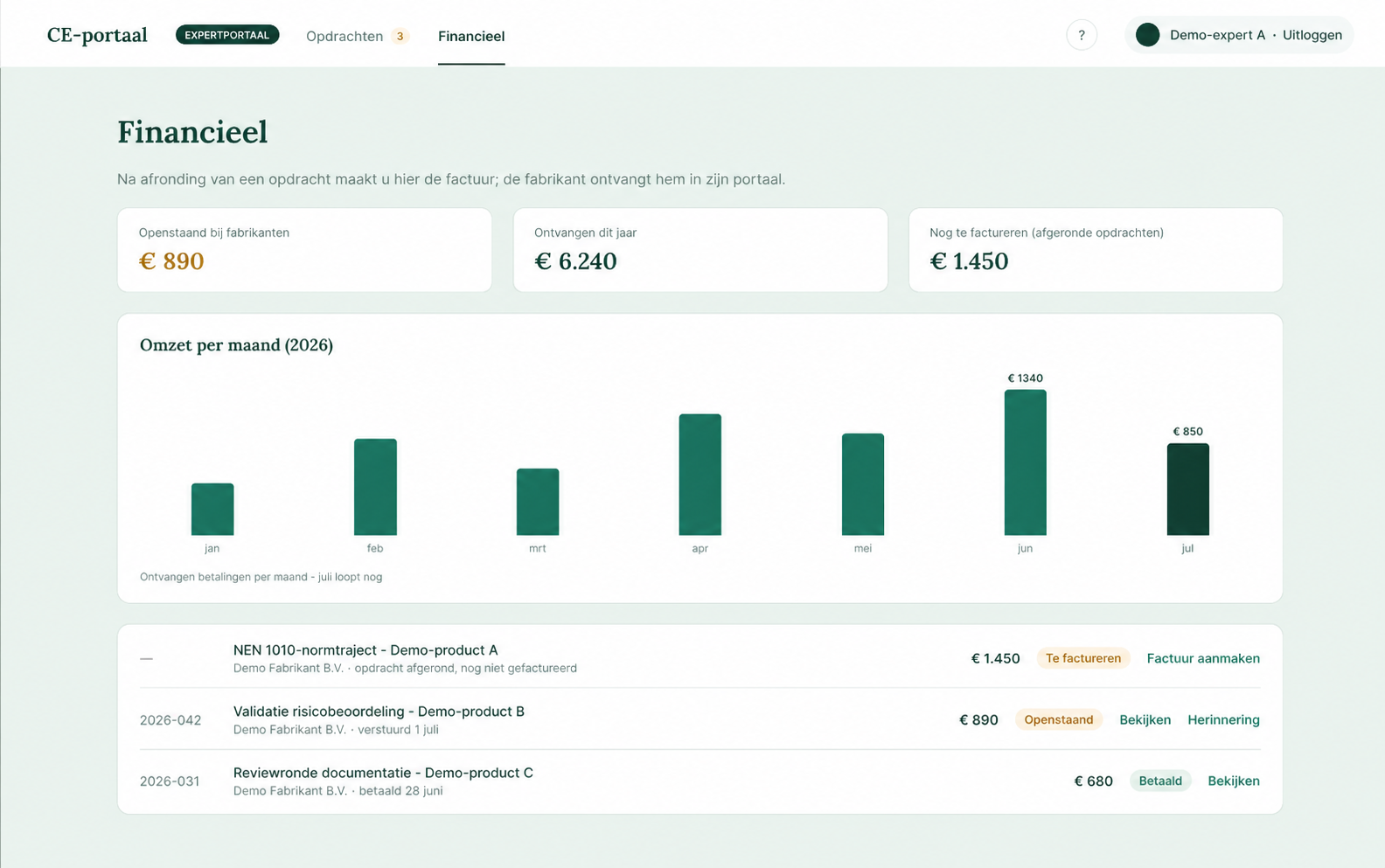
Task: Click the mei revenue bar
Action: [x=863, y=484]
